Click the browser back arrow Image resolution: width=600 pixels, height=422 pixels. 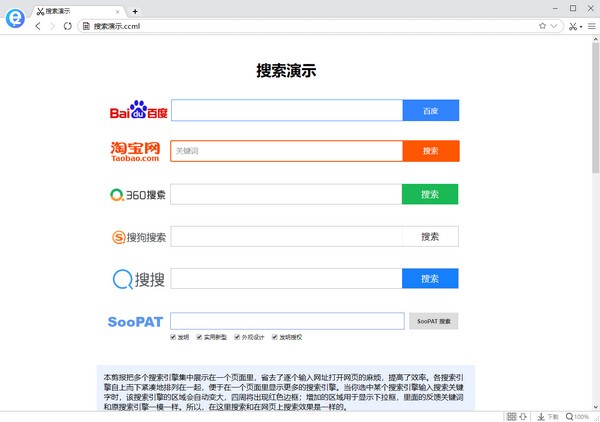(38, 26)
